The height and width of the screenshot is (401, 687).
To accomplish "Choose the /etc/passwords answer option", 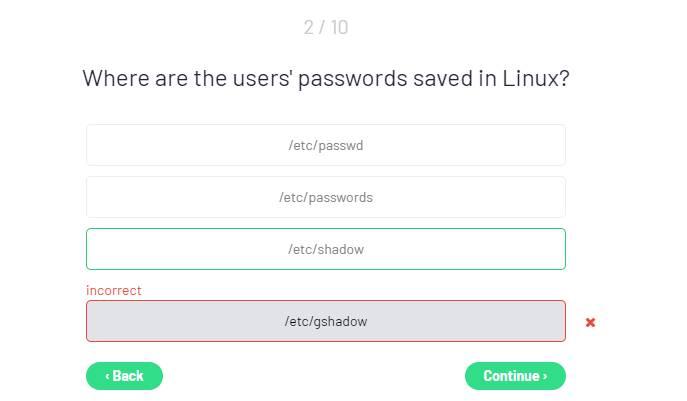I will coord(326,197).
